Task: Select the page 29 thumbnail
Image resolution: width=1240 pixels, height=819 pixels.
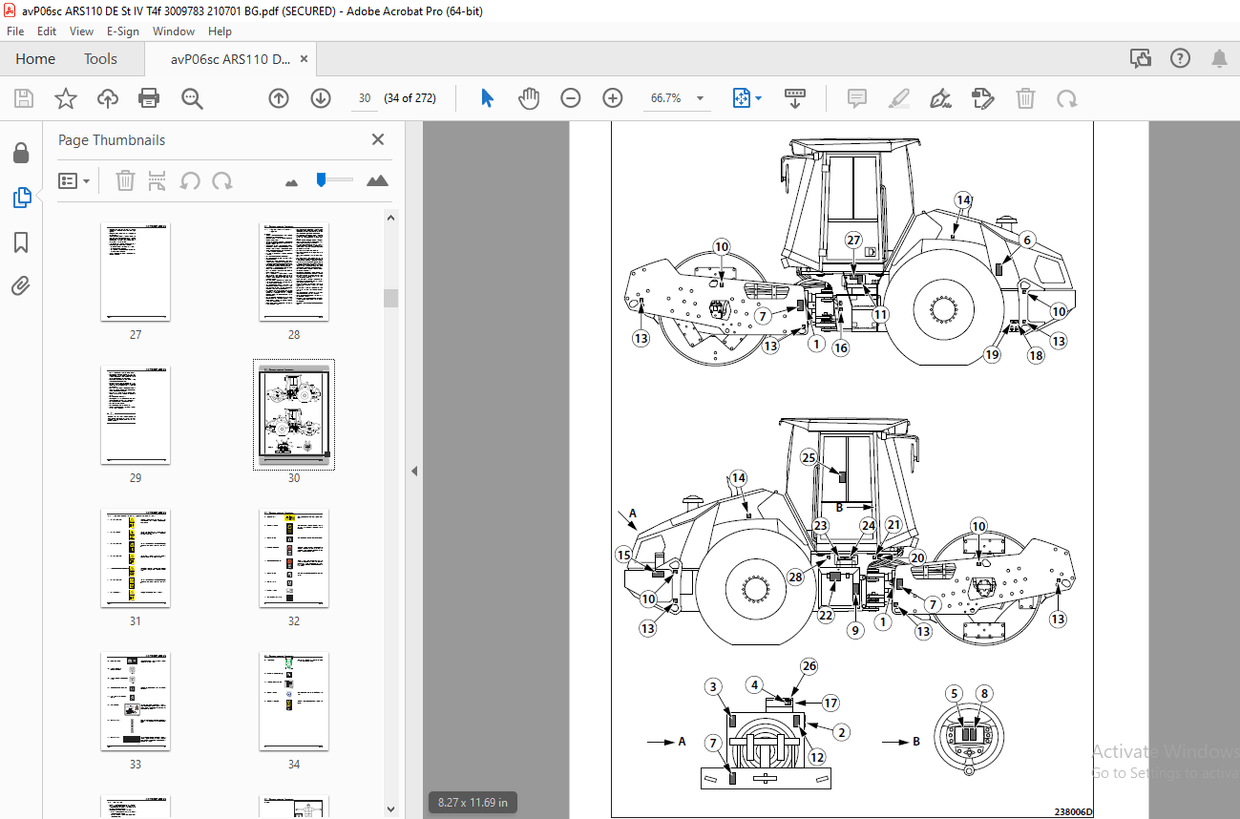Action: pyautogui.click(x=135, y=414)
